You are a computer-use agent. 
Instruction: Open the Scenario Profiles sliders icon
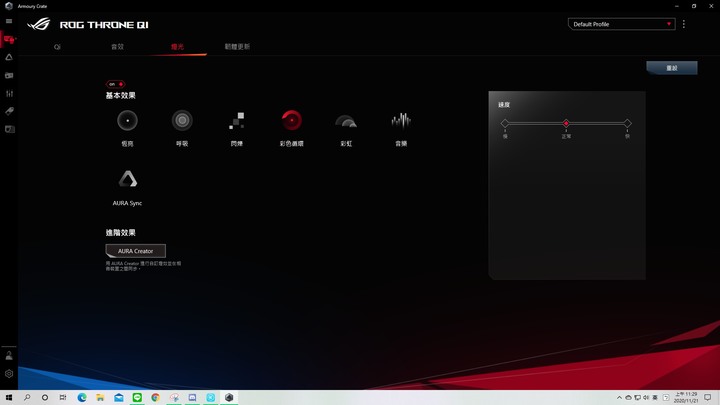(9, 93)
